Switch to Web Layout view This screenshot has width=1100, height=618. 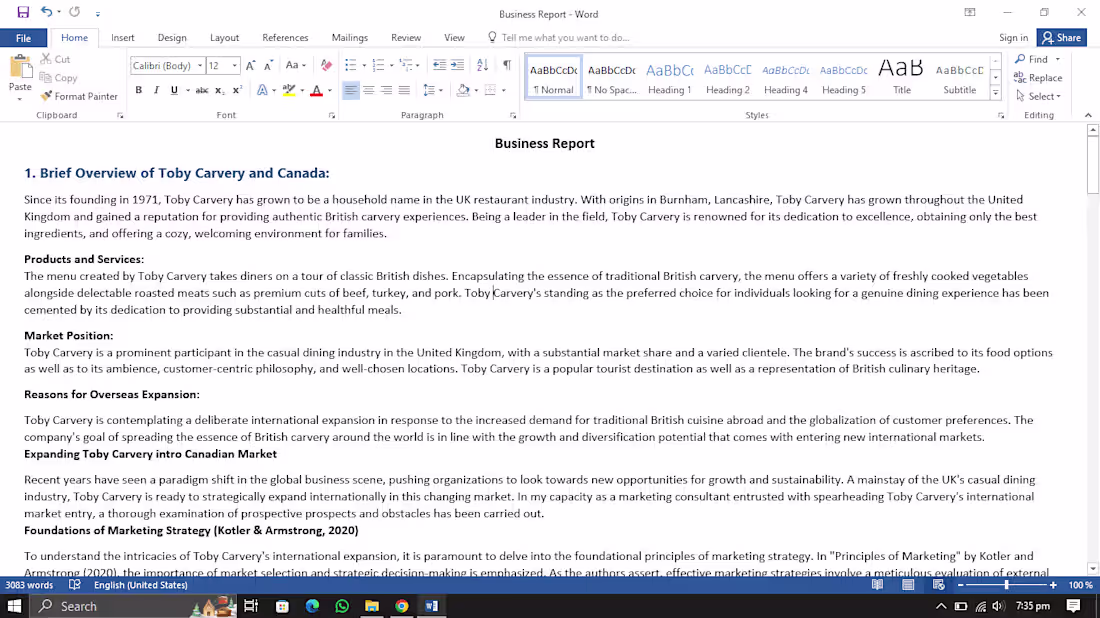point(939,584)
